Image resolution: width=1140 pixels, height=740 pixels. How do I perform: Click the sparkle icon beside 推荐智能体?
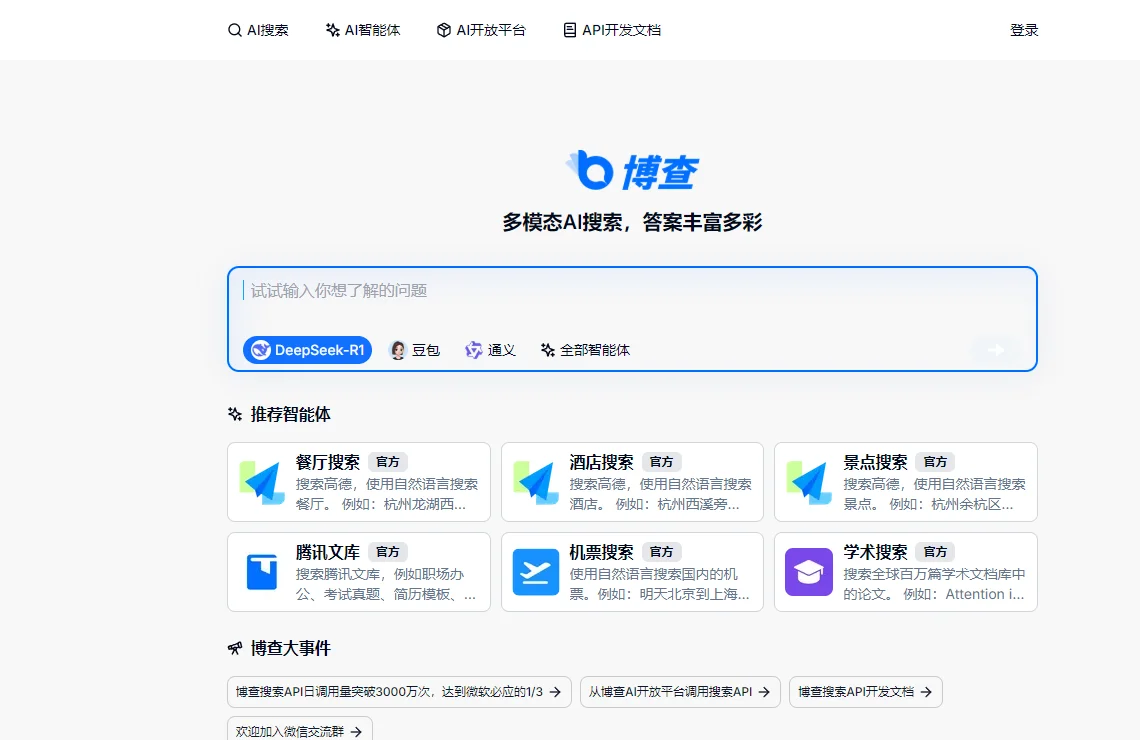point(235,414)
